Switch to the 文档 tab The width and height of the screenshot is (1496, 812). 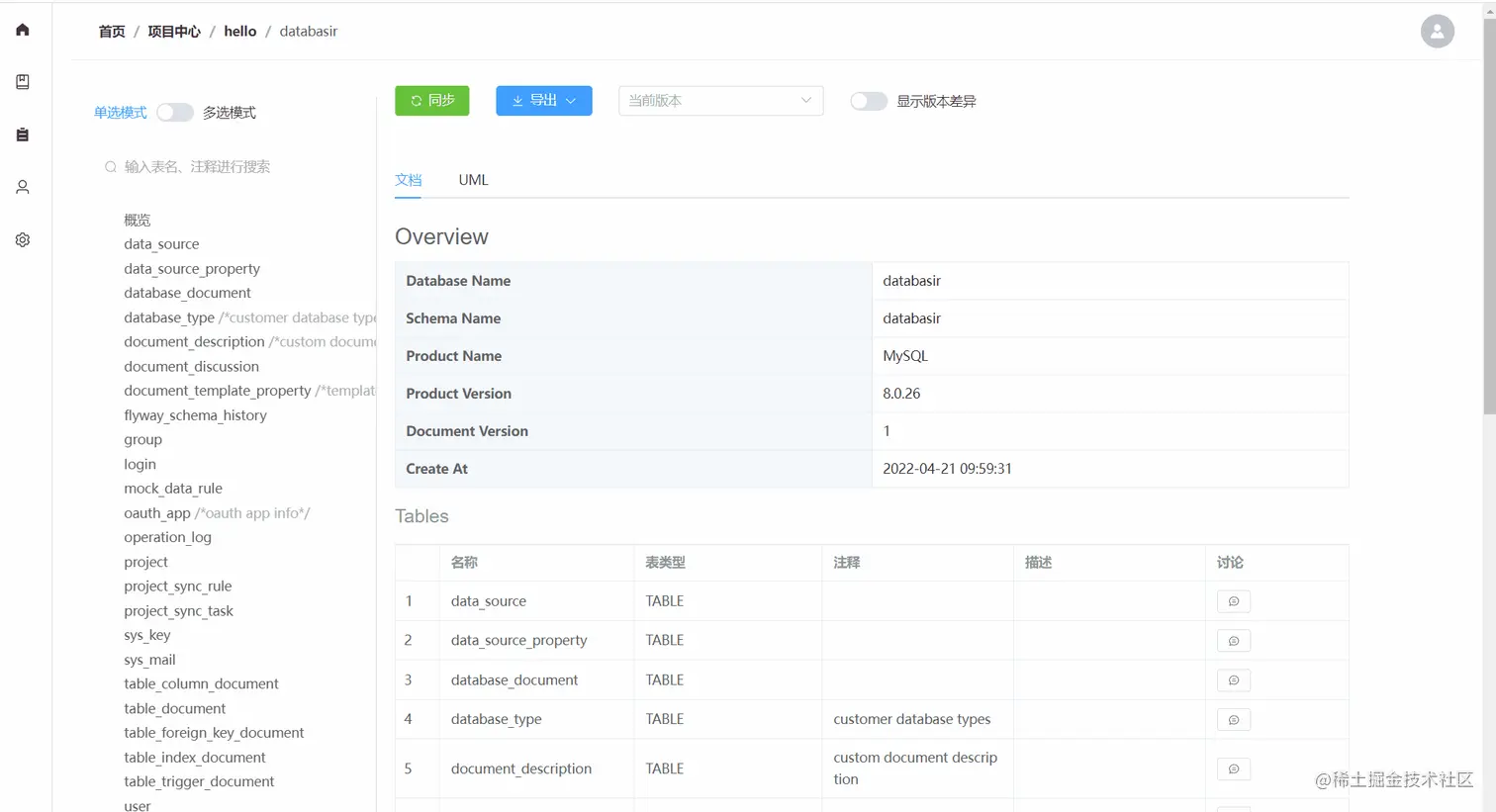tap(409, 180)
